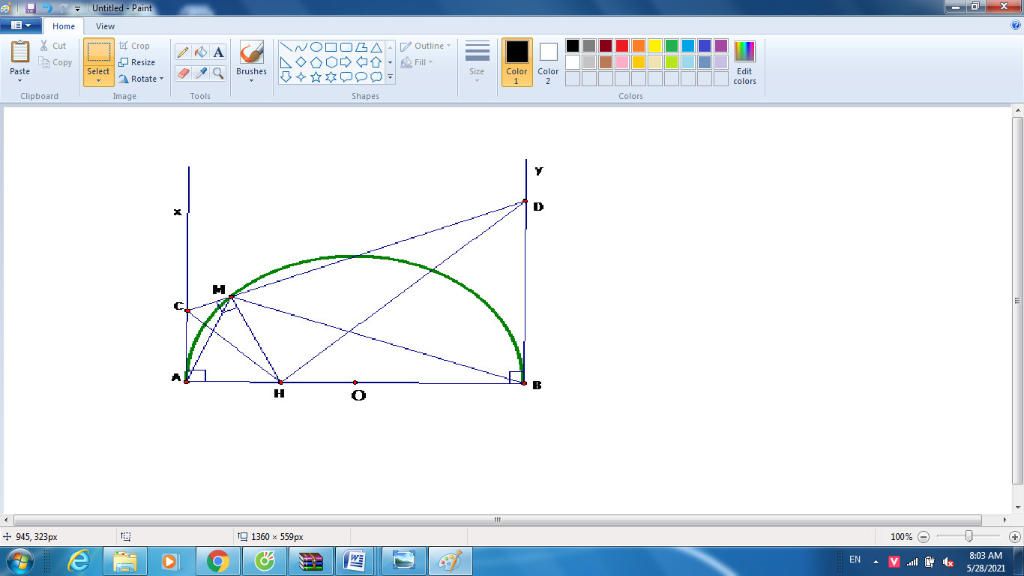Choose the Up arrow shape
Viewport: 1024px width, 576px height.
(376, 62)
